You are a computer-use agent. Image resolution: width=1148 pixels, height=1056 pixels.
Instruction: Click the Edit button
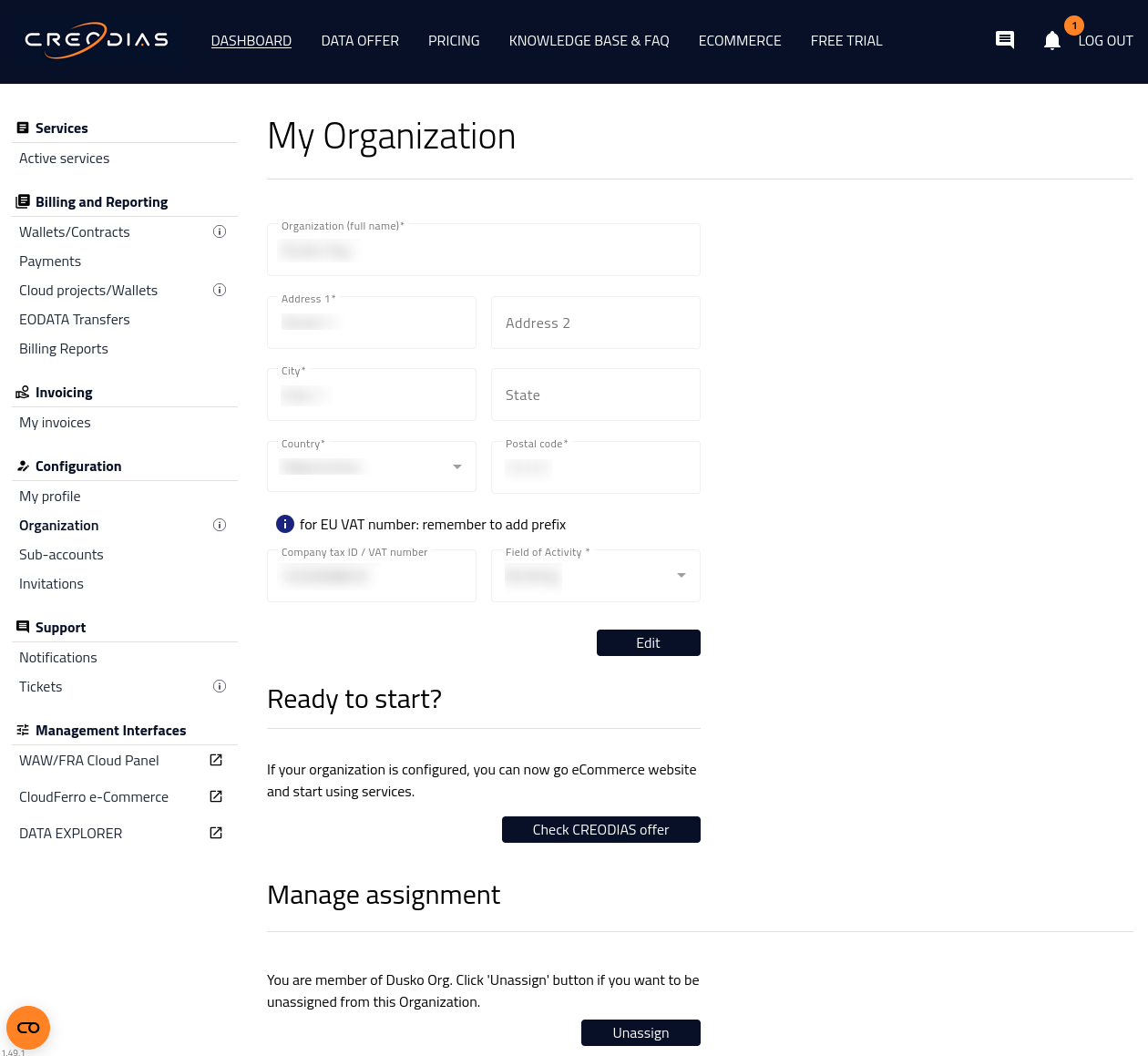pos(648,642)
